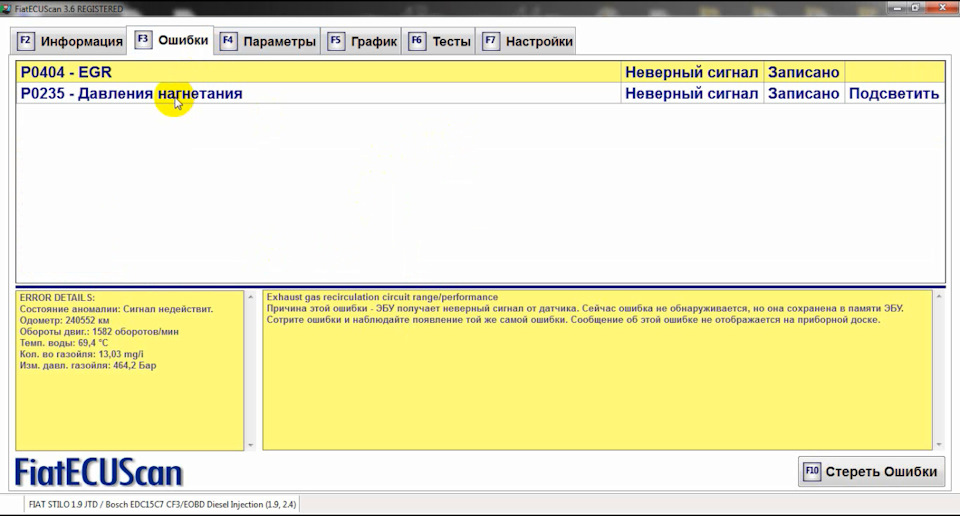The width and height of the screenshot is (960, 516).
Task: Click Неверный сигнал cell in P0235 row
Action: tap(692, 94)
